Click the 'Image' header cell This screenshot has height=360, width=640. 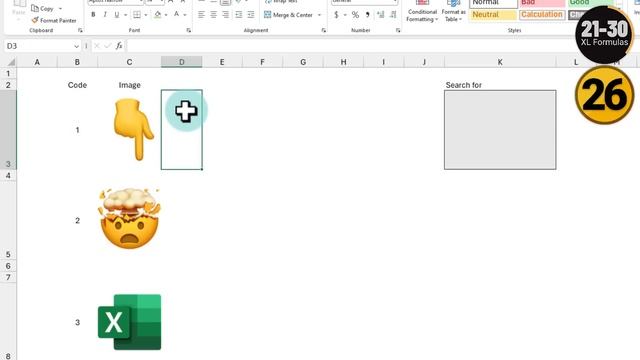click(129, 85)
